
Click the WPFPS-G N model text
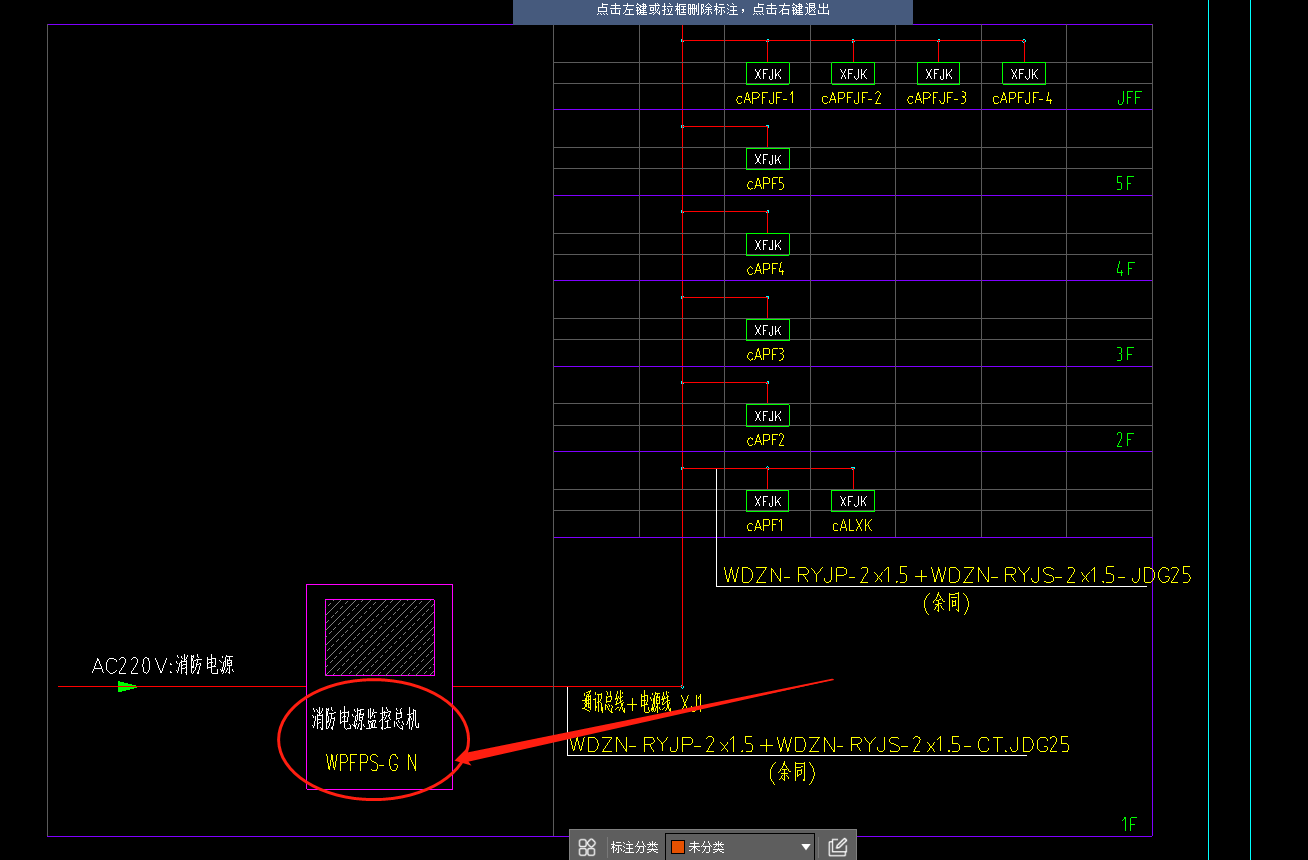click(372, 763)
